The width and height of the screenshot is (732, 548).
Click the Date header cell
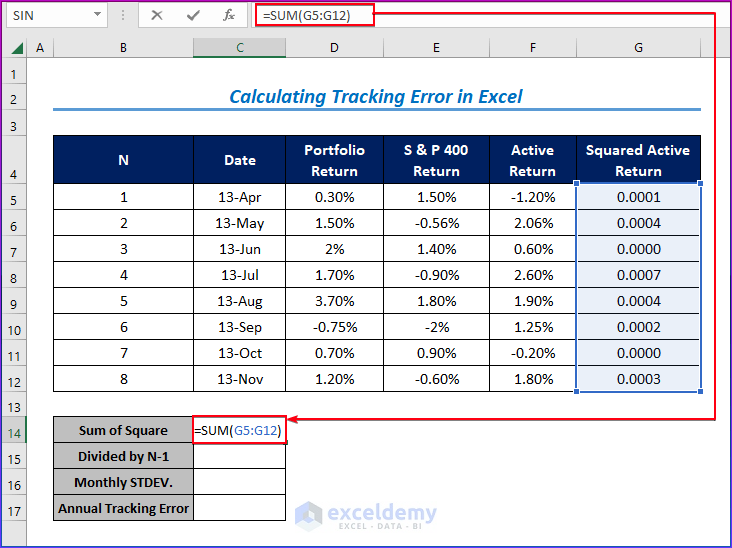pos(239,160)
